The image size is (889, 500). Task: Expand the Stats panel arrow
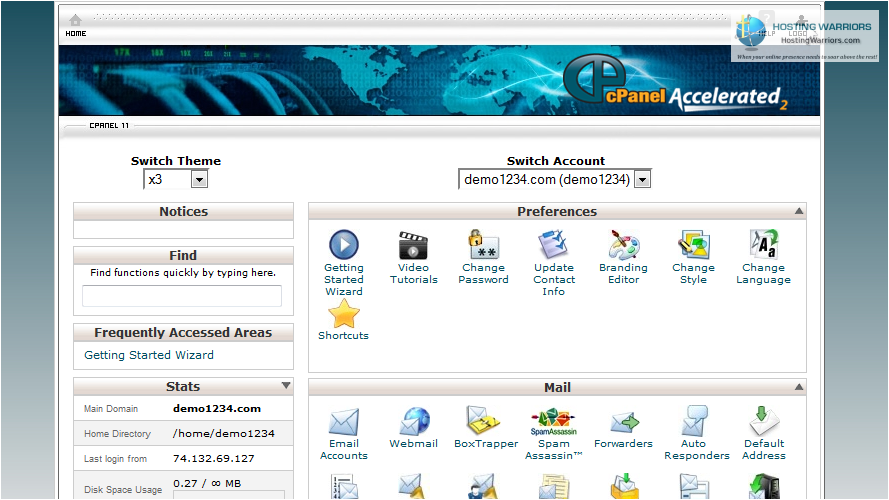coord(286,385)
